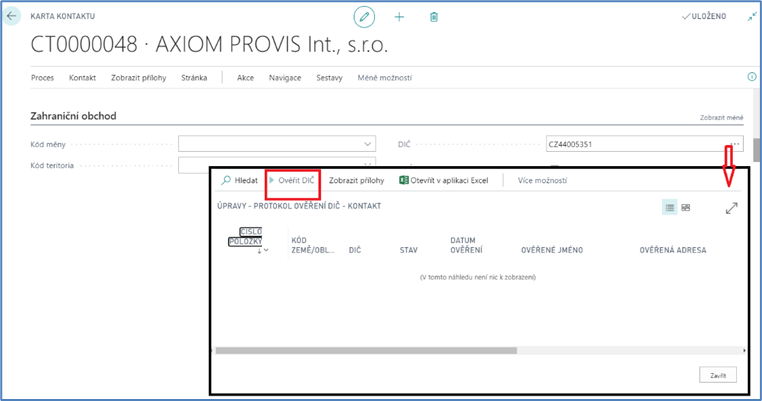Click the DIČ field ellipsis button
The width and height of the screenshot is (762, 401).
point(736,144)
